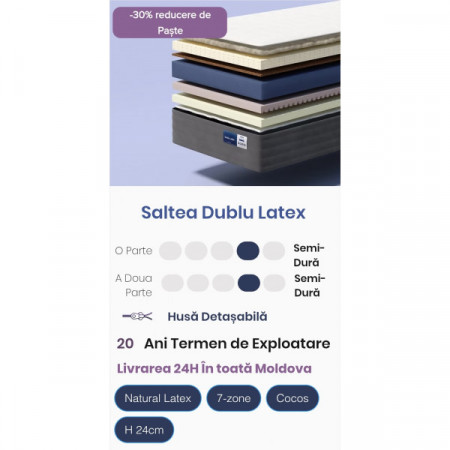Select third firmness dot in A Doua Parte row

point(223,283)
